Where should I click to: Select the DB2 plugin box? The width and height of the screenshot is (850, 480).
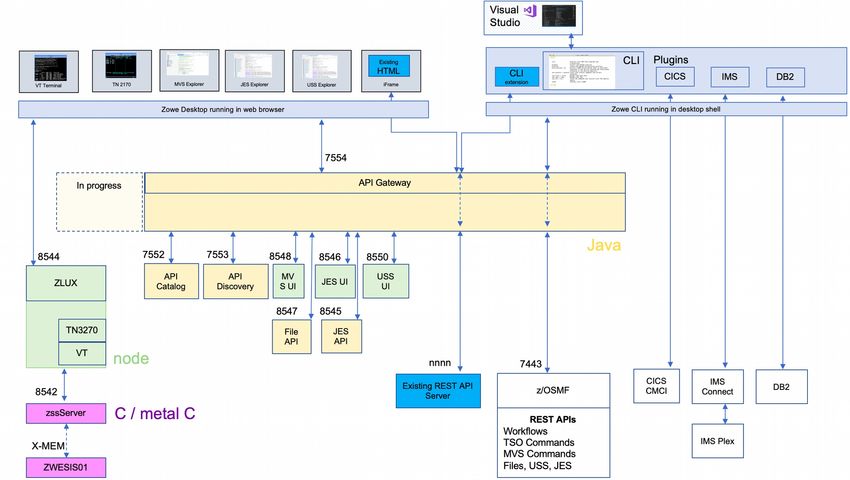click(x=785, y=77)
